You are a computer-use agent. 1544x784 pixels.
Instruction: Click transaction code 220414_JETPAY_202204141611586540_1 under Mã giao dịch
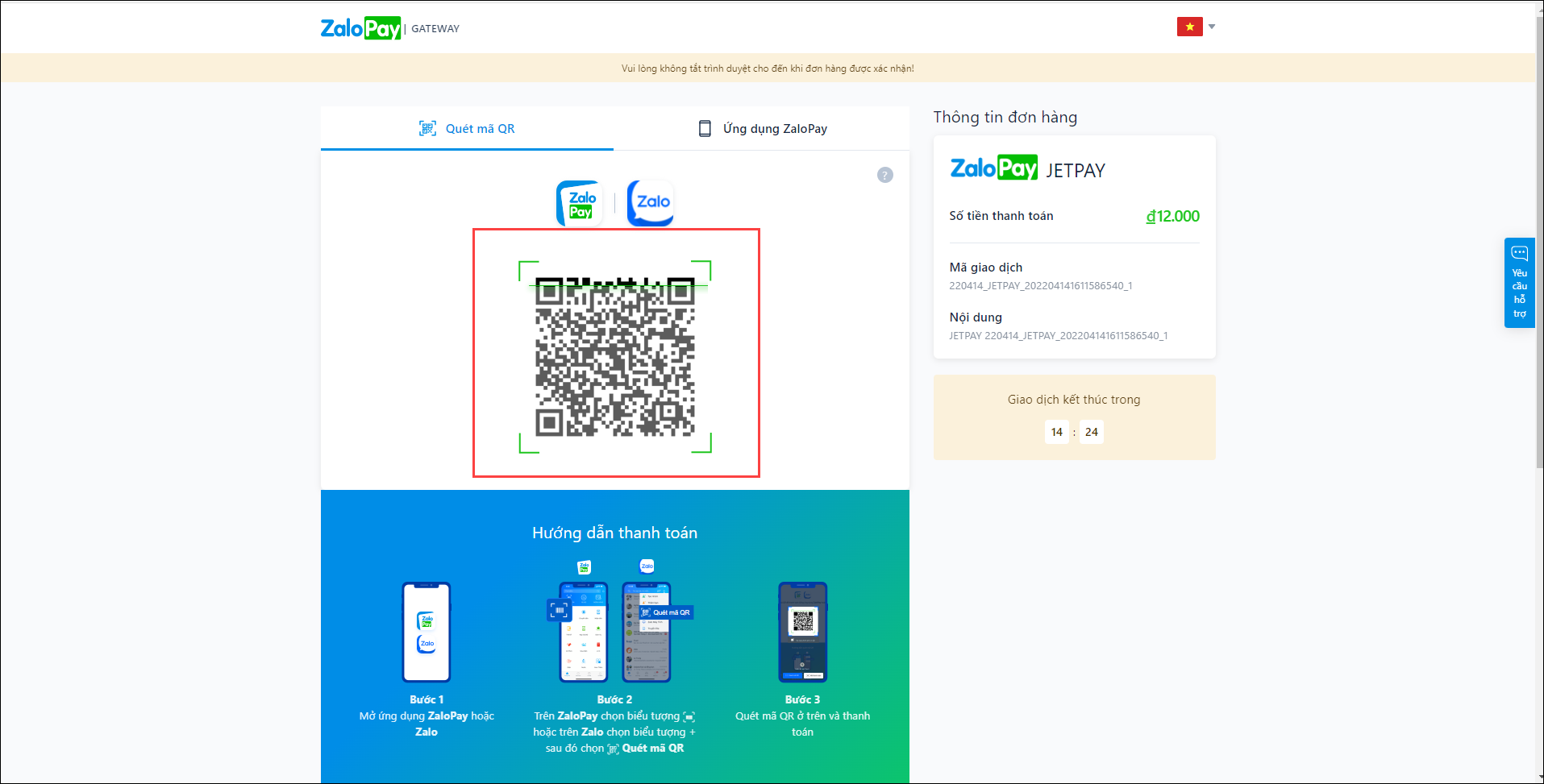(x=1041, y=286)
